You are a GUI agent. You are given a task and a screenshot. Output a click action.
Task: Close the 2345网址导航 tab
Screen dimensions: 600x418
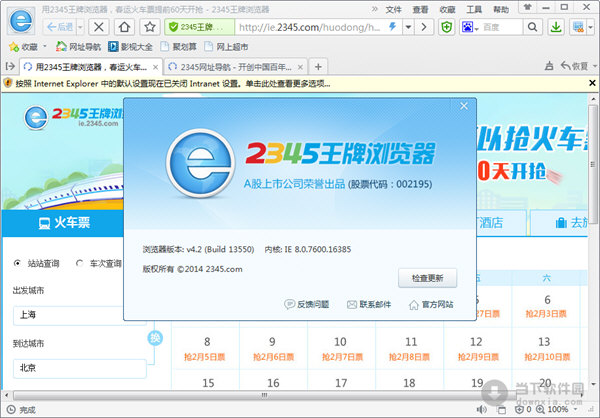tap(300, 67)
